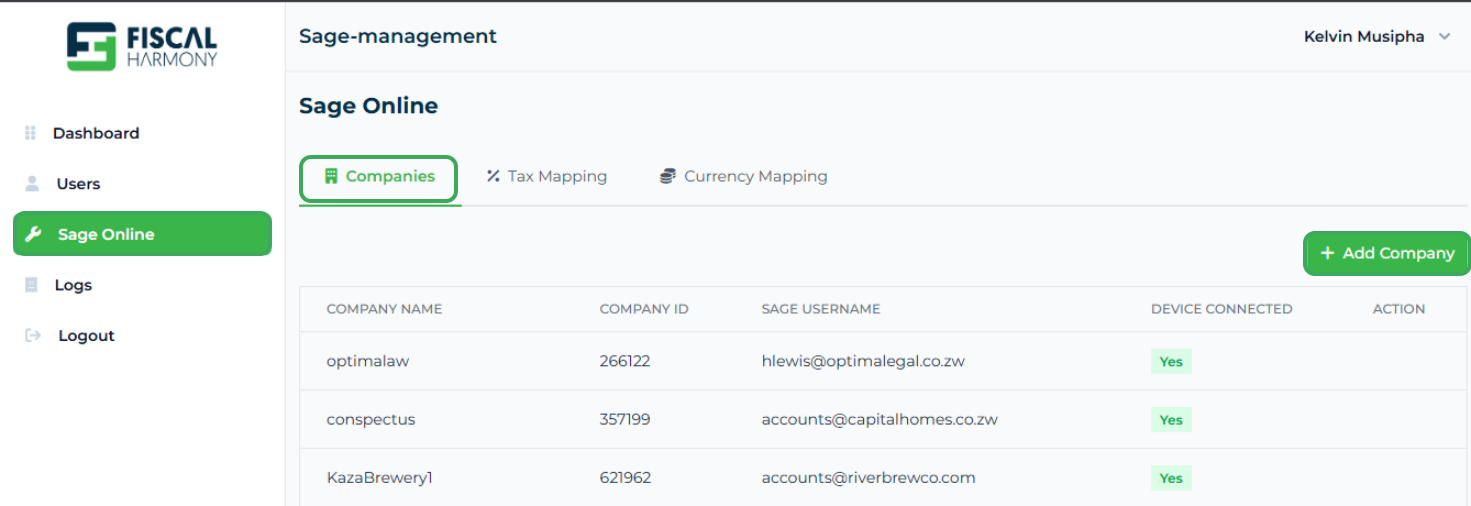The image size is (1471, 506).
Task: Click the Yes badge for KazaBrewery1
Action: [1171, 478]
